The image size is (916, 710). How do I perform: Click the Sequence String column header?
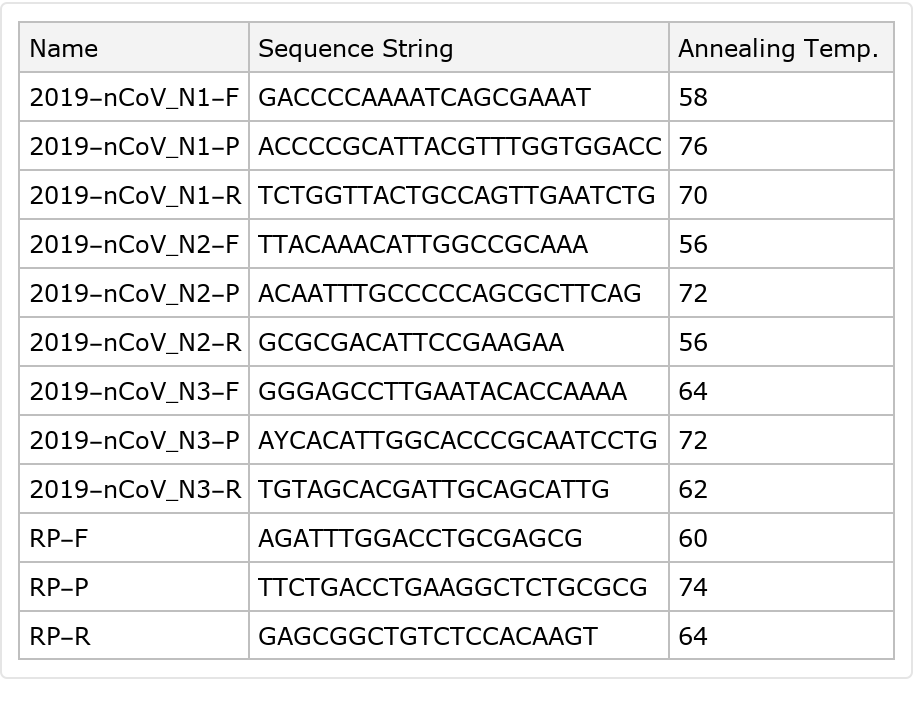355,48
